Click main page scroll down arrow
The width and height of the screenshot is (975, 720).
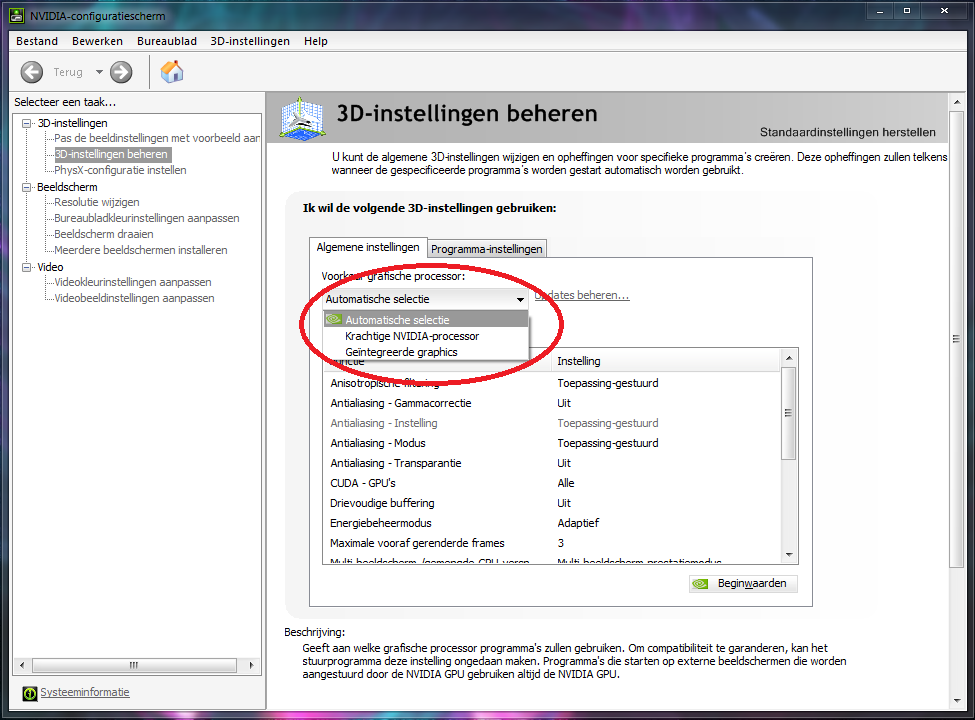[957, 701]
